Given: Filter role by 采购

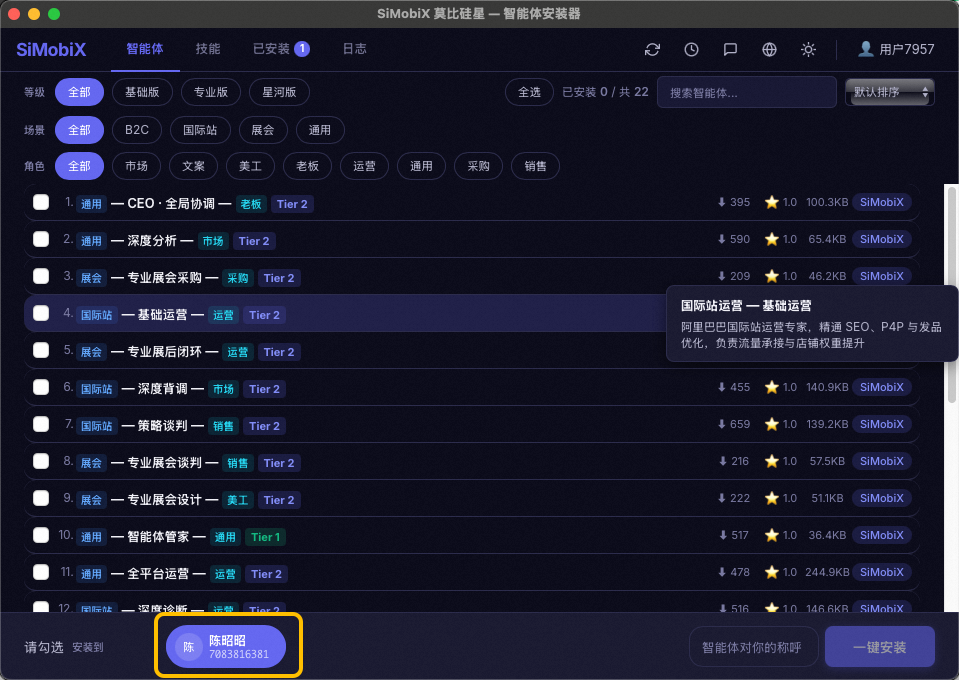Looking at the screenshot, I should point(478,166).
